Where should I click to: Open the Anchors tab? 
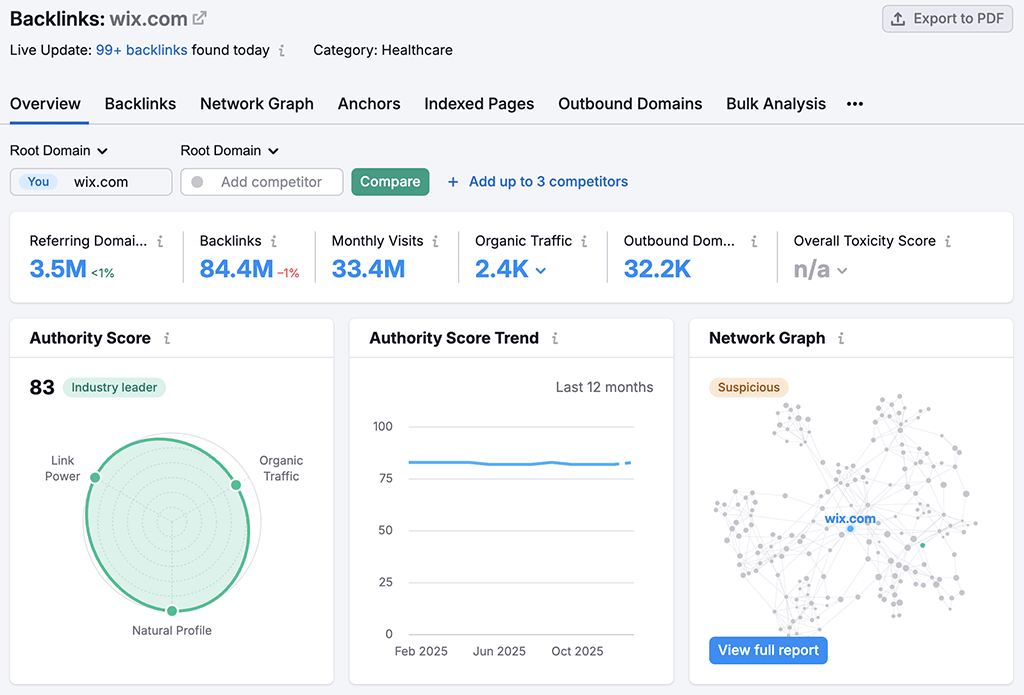pos(369,103)
